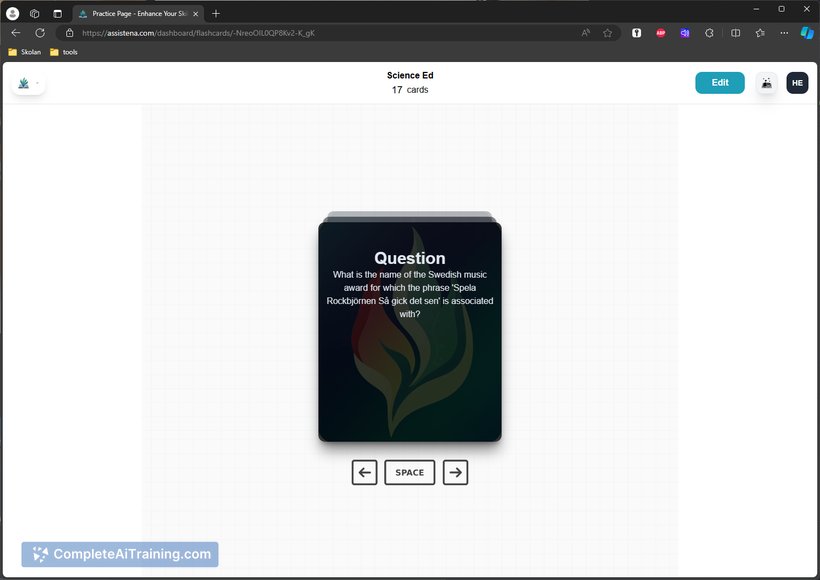820x580 pixels.
Task: Reload the page
Action: (x=40, y=33)
